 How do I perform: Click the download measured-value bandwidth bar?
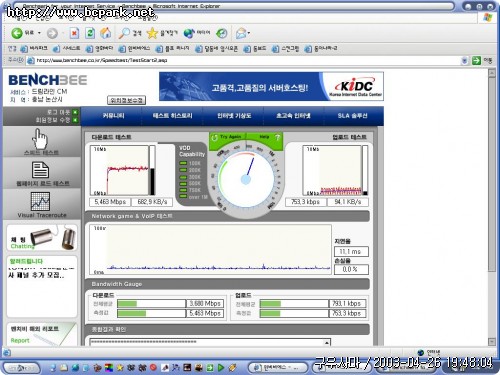[151, 313]
